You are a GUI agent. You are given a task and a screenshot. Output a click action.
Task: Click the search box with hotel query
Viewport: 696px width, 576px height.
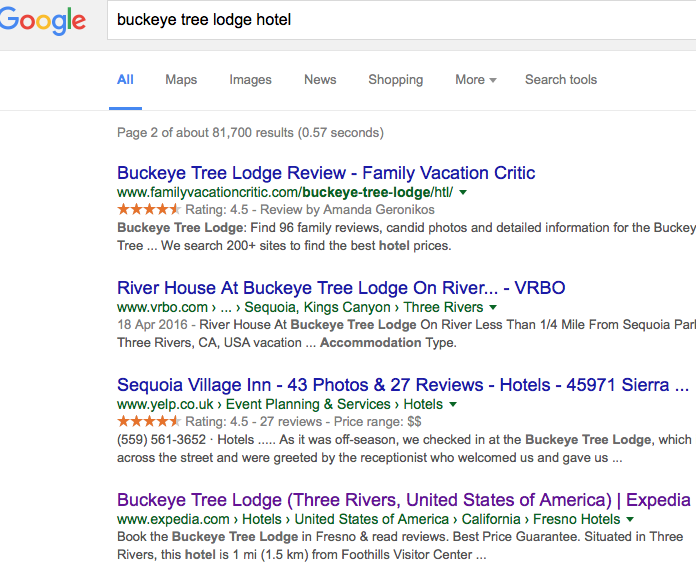pos(400,20)
